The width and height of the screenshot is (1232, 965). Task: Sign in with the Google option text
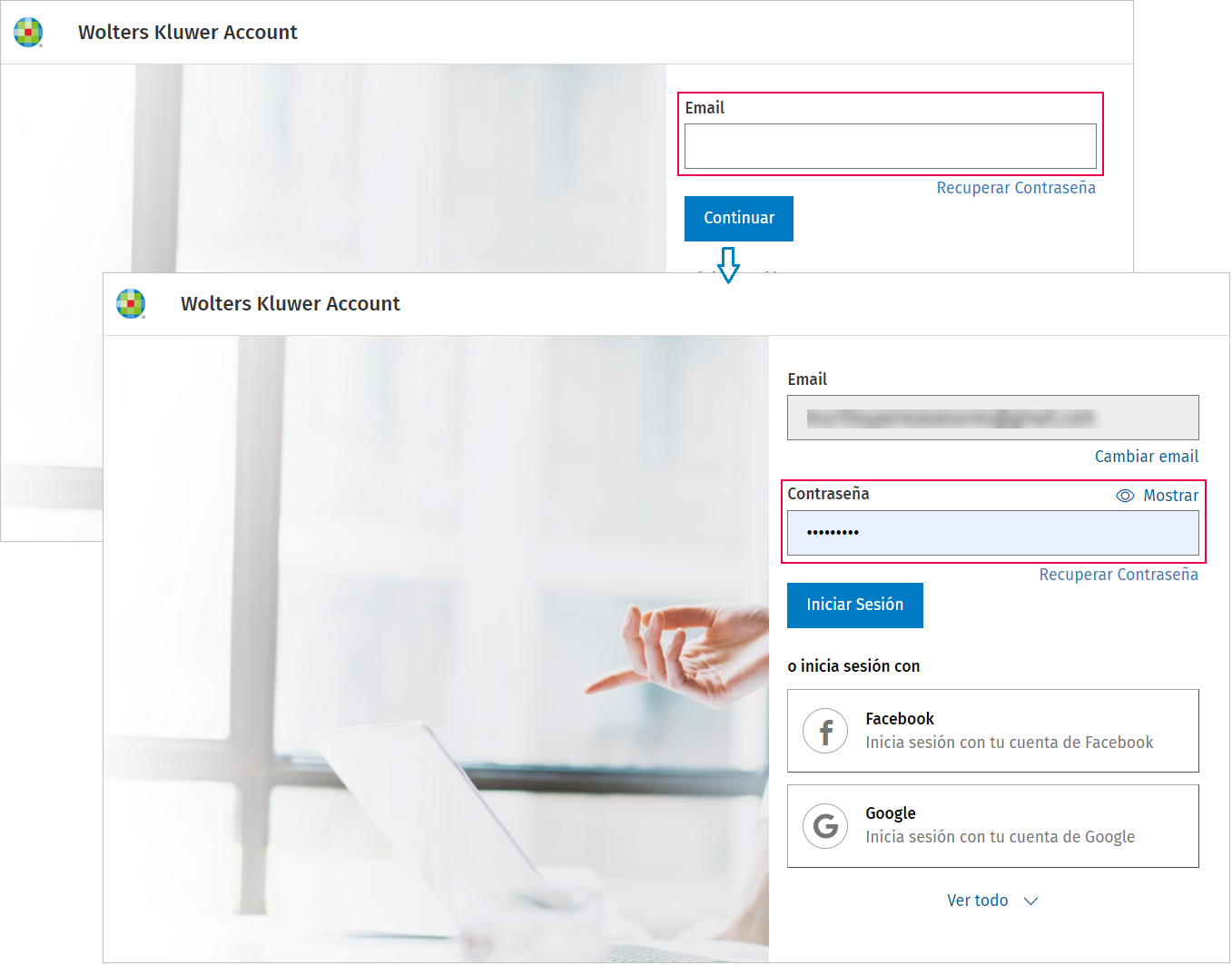pos(1000,837)
